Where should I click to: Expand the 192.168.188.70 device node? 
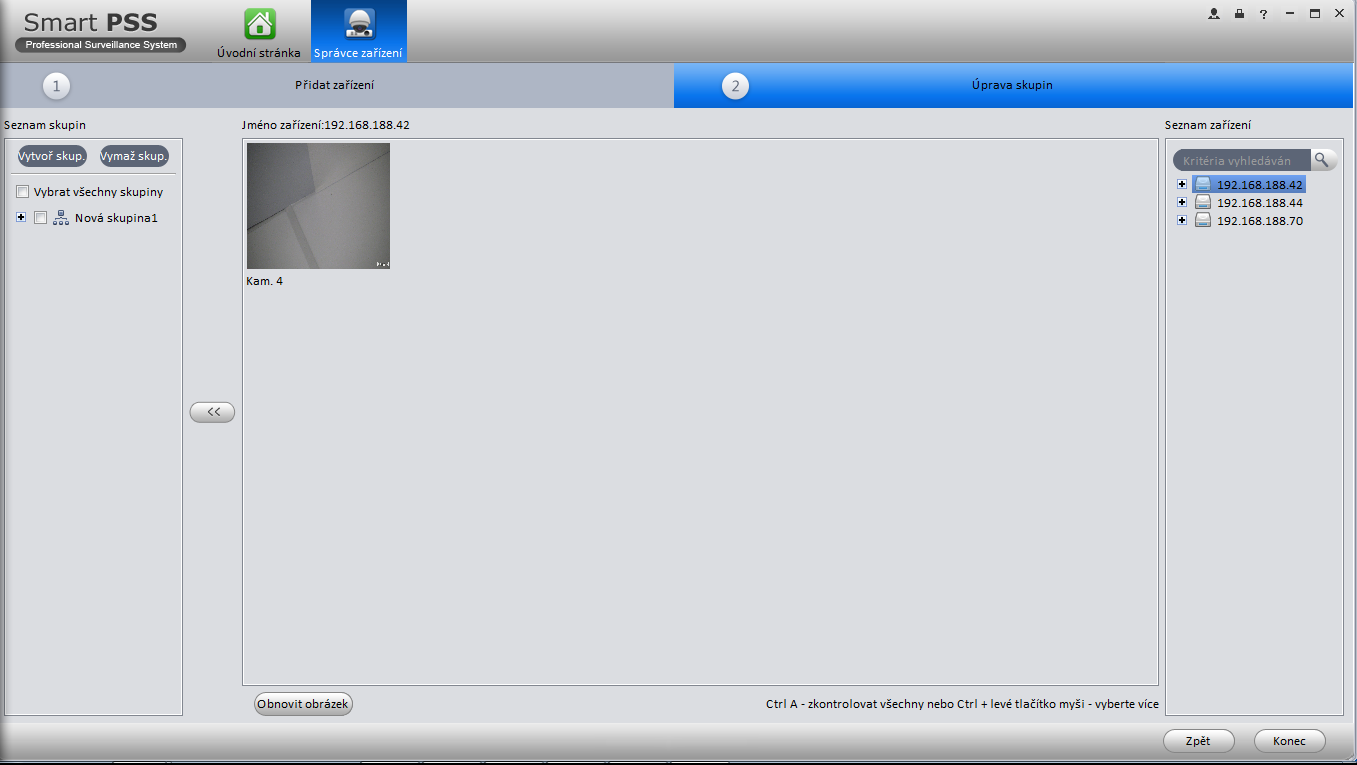[x=1182, y=220]
